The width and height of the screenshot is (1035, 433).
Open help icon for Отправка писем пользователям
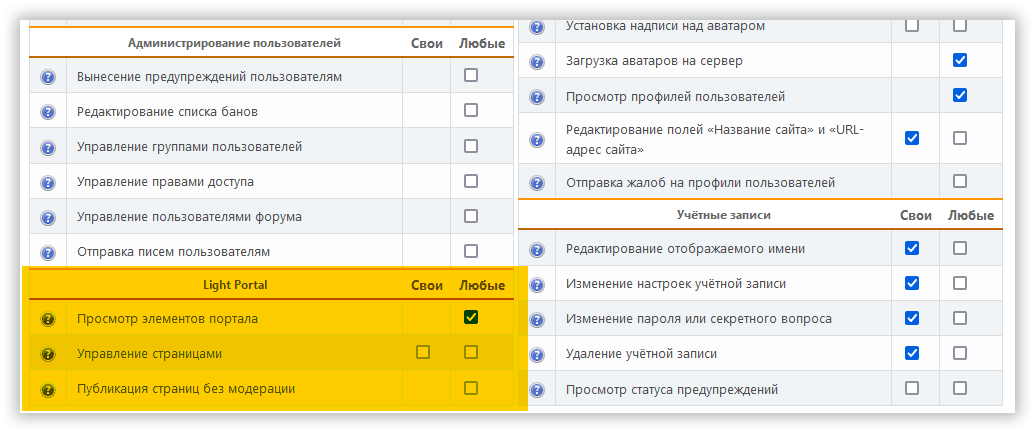47,252
